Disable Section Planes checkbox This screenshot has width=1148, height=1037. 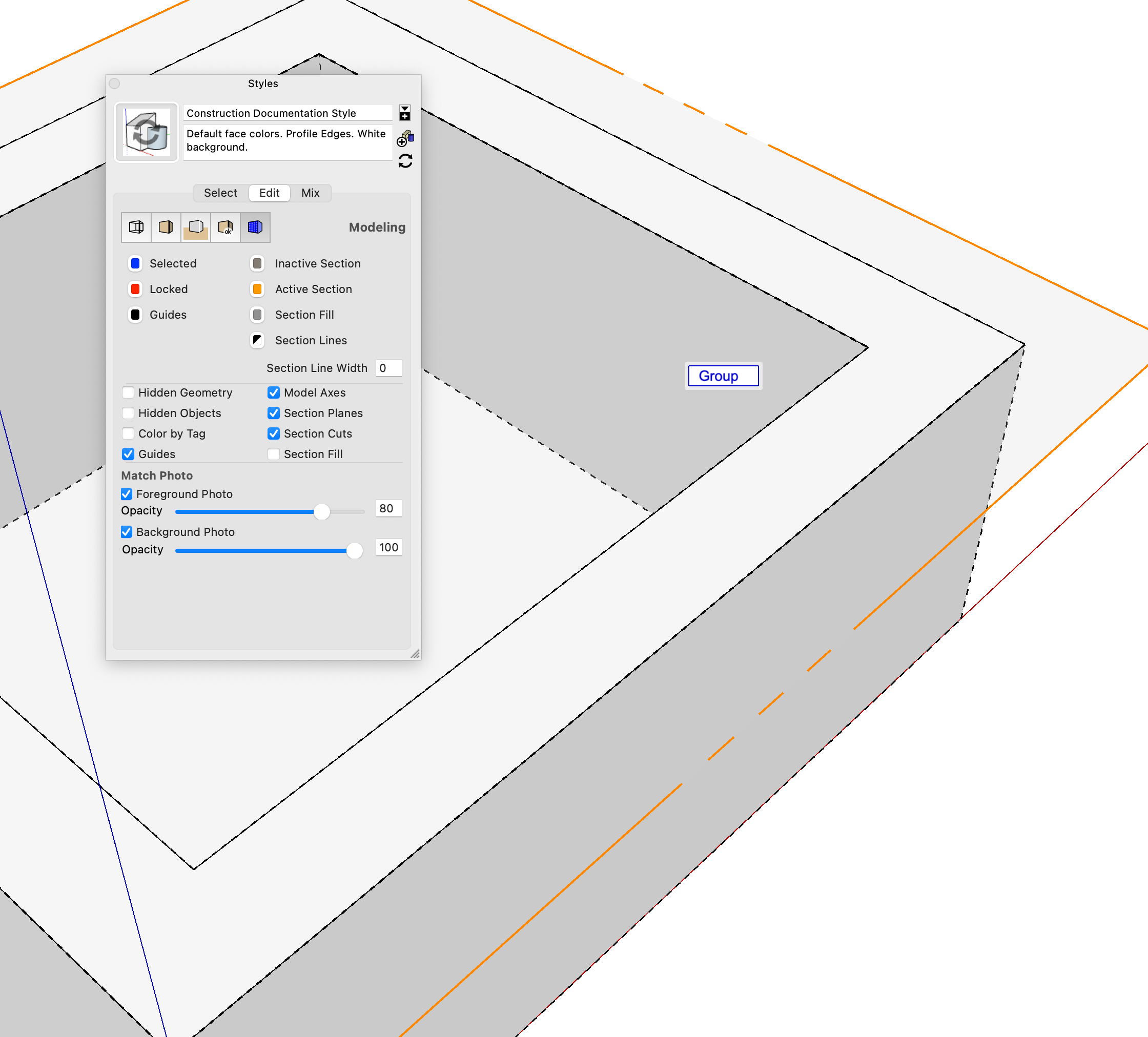point(274,413)
